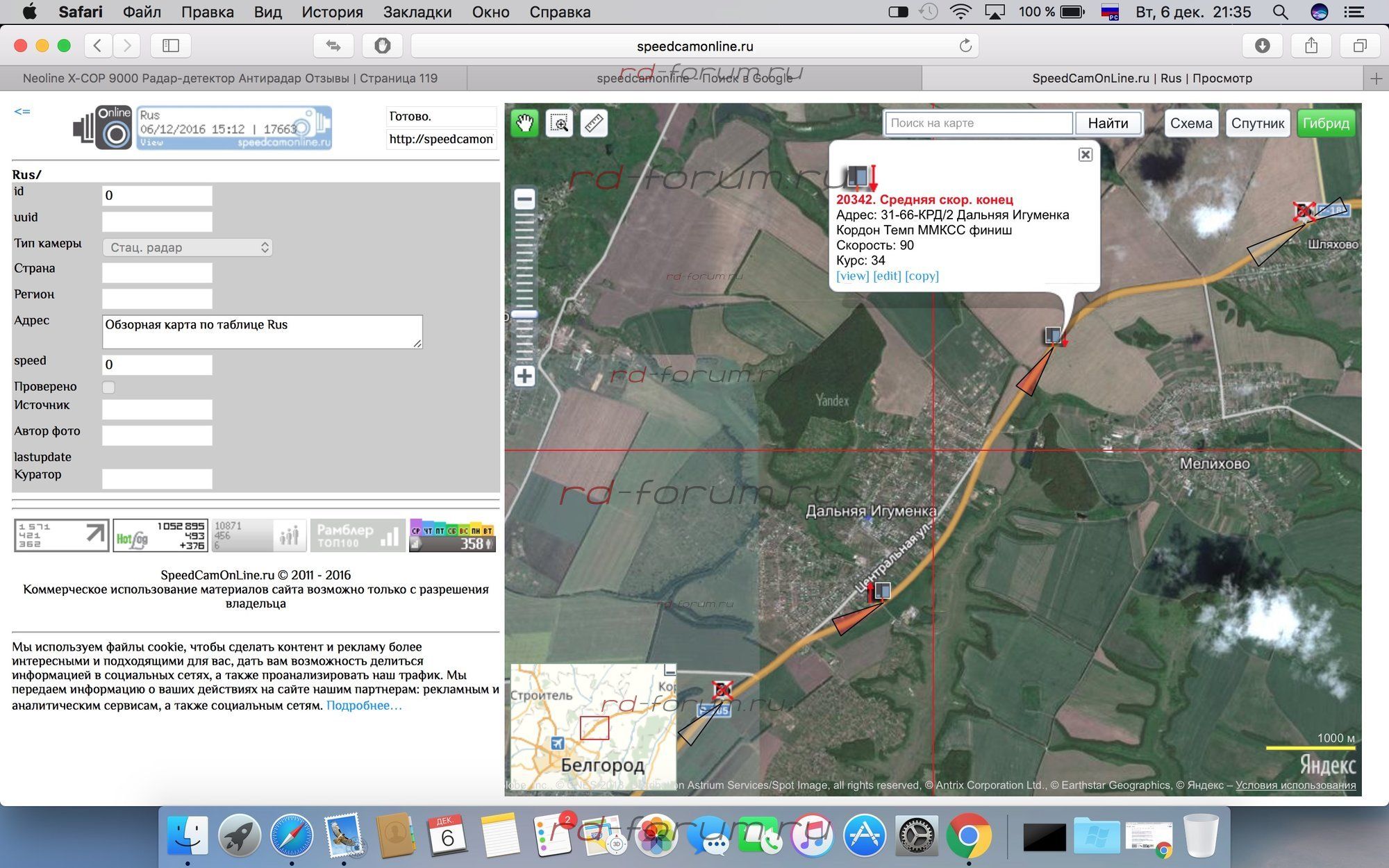
Task: Open the Notification Center menu bar icon
Action: pos(1353,12)
